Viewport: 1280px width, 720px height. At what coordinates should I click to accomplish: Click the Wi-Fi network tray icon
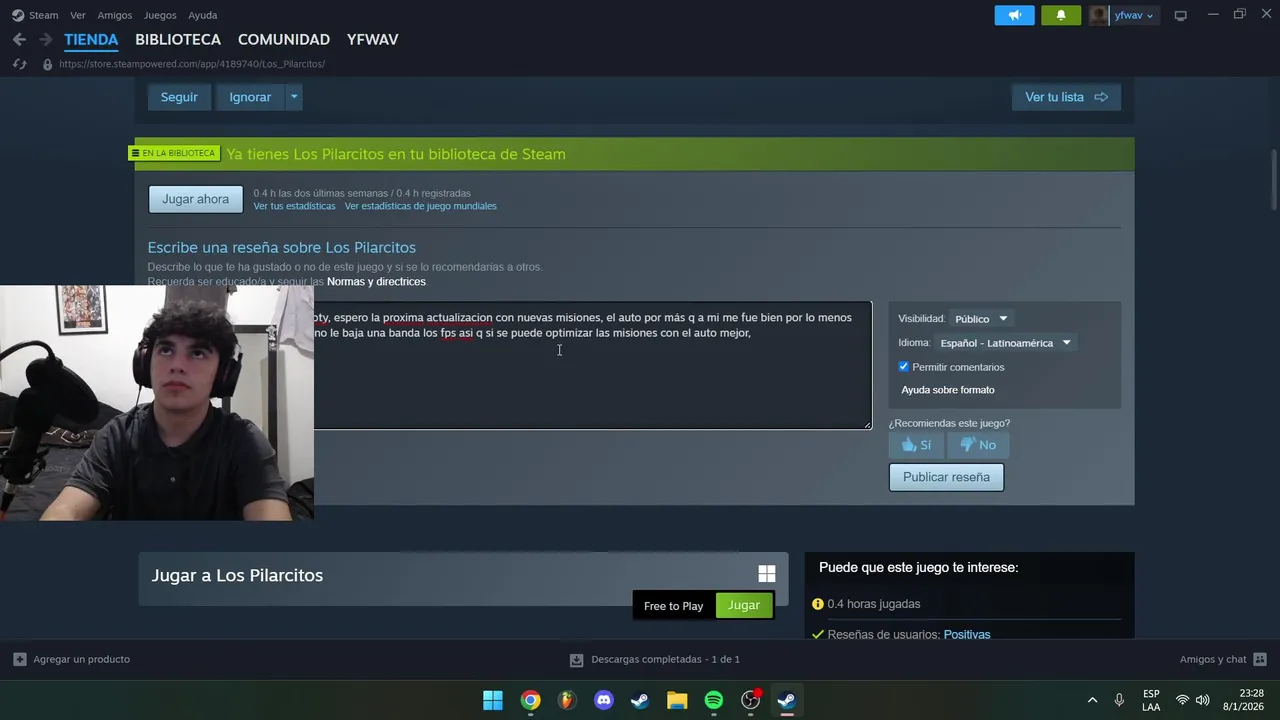coord(1182,700)
